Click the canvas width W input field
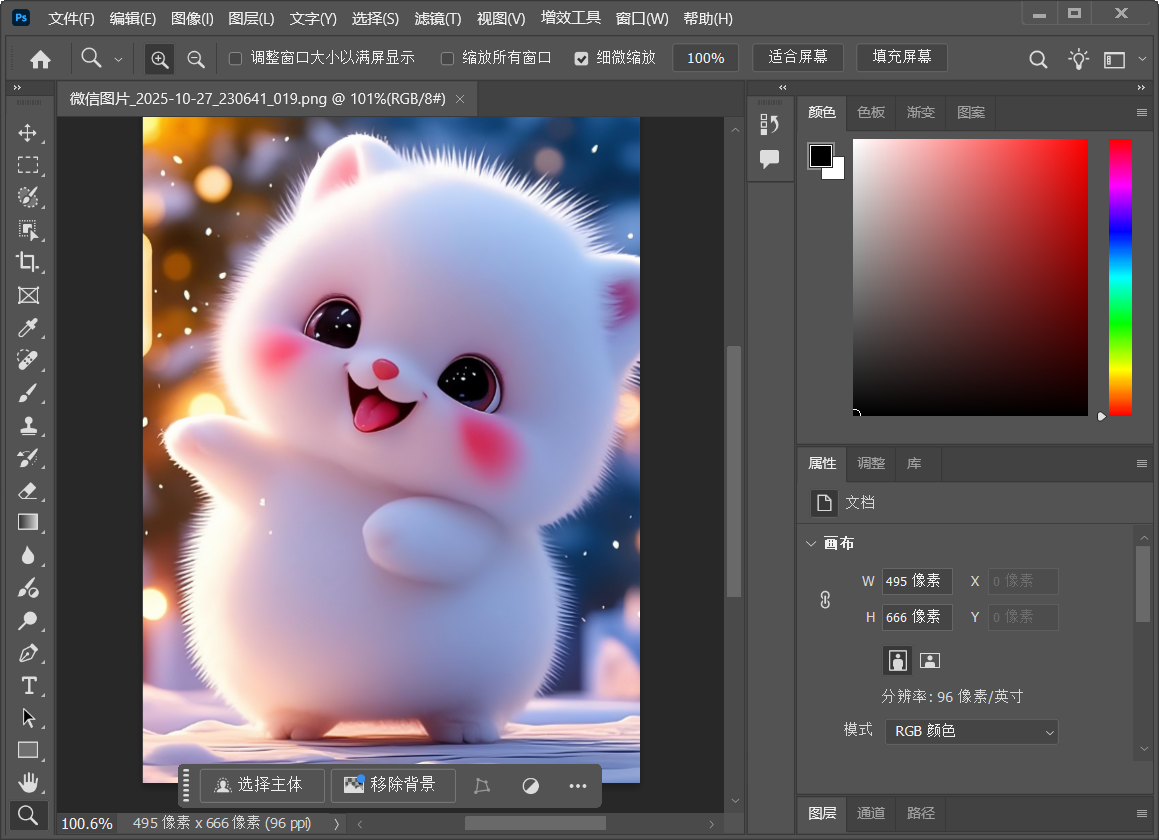This screenshot has height=840, width=1159. [916, 581]
